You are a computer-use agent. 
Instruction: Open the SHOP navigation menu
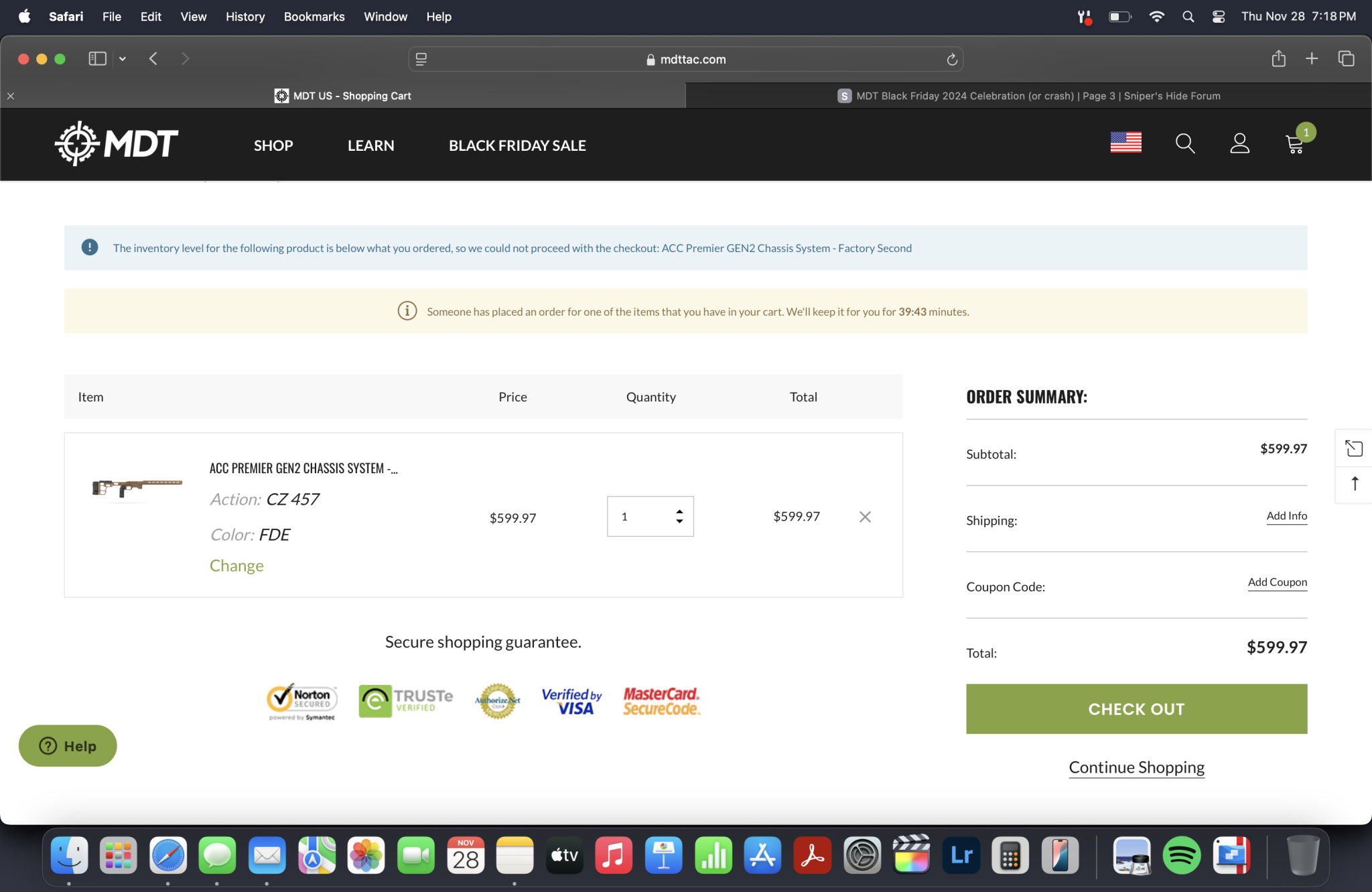point(273,145)
